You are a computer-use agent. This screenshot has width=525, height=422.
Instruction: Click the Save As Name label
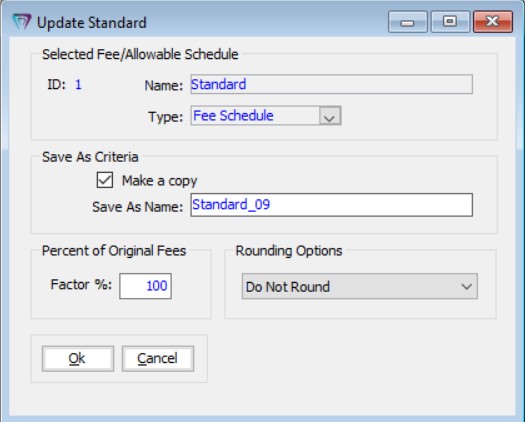tap(138, 207)
